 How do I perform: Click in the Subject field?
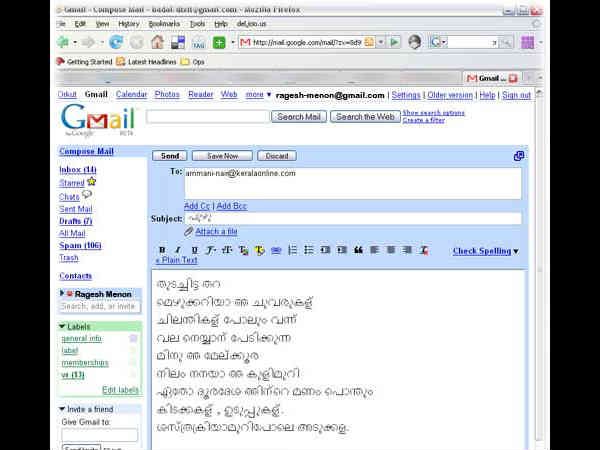point(353,218)
